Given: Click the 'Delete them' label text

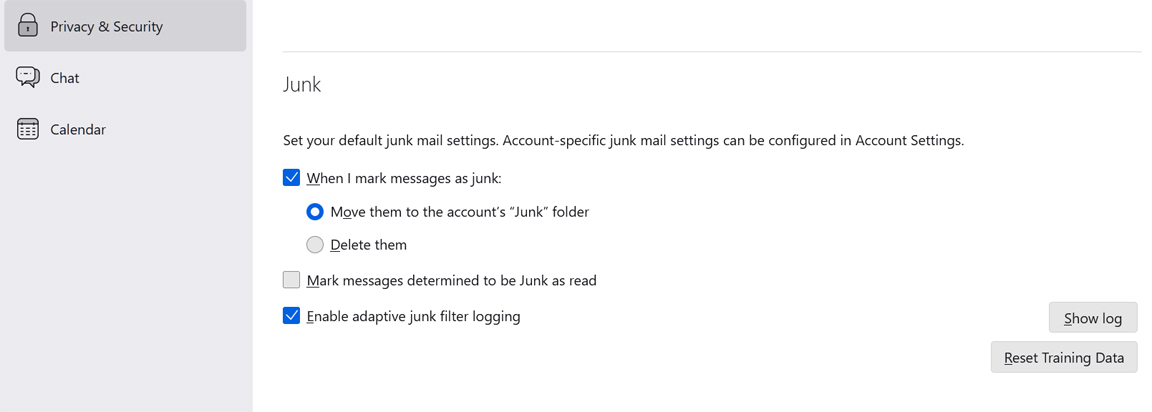Looking at the screenshot, I should click(x=368, y=245).
